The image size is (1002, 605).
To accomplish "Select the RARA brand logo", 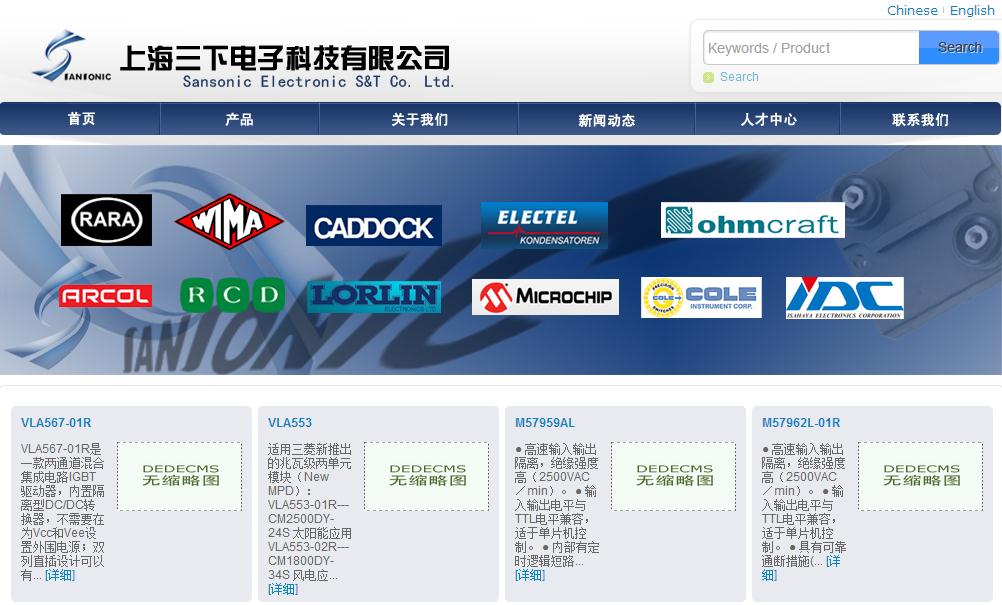I will point(106,219).
